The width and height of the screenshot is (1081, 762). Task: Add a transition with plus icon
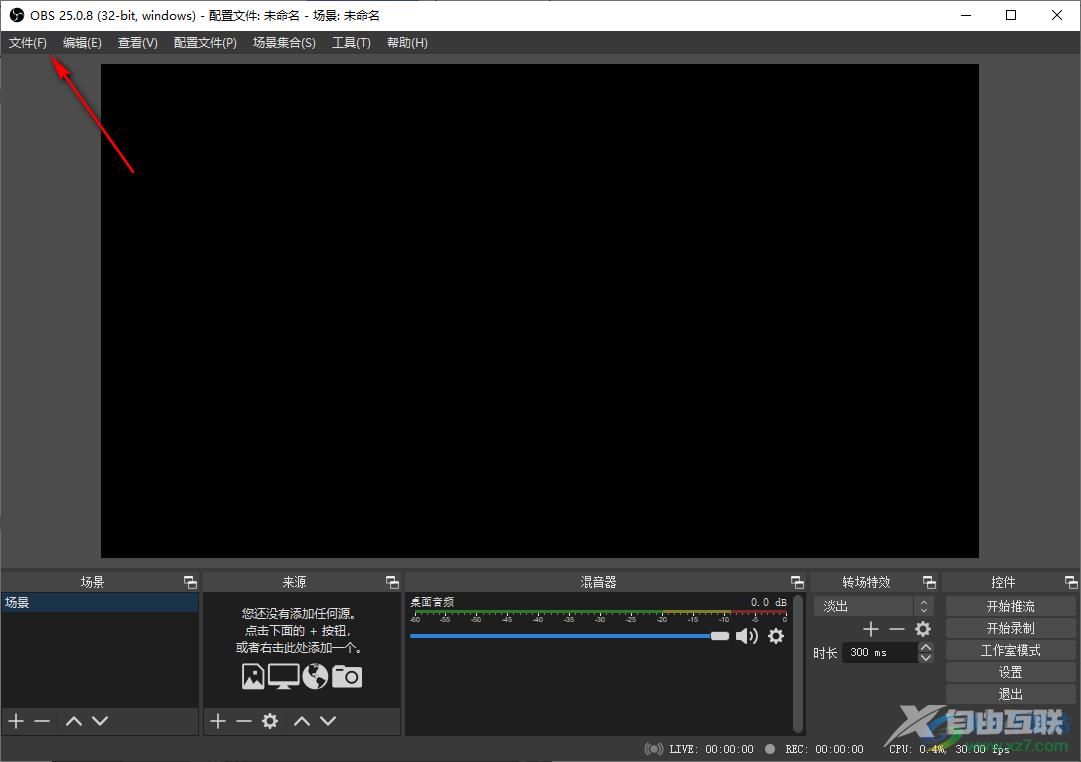tap(871, 629)
